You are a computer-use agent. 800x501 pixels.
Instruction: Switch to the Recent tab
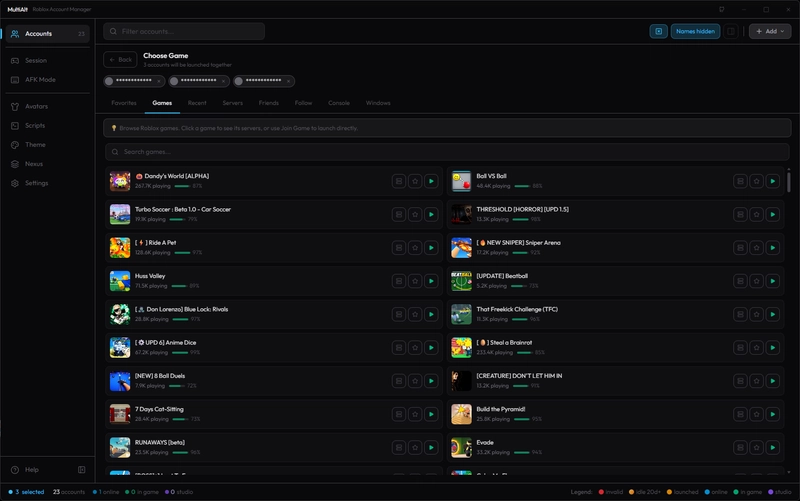pyautogui.click(x=197, y=103)
